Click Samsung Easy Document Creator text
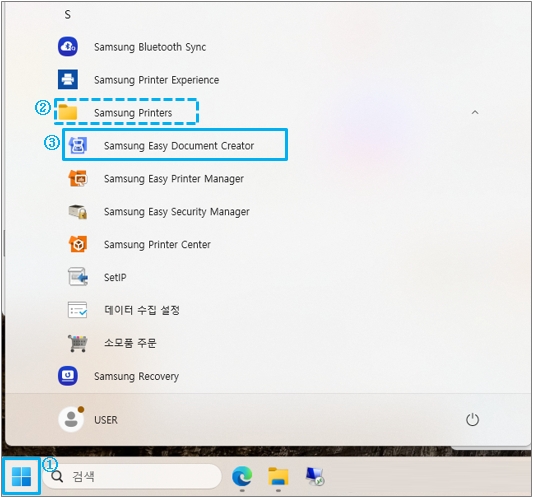Image resolution: width=533 pixels, height=498 pixels. coord(179,145)
